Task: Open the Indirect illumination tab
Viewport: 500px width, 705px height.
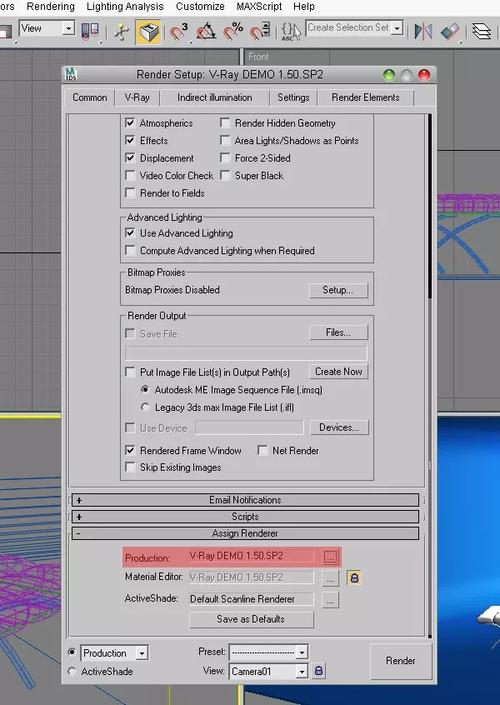Action: [214, 98]
